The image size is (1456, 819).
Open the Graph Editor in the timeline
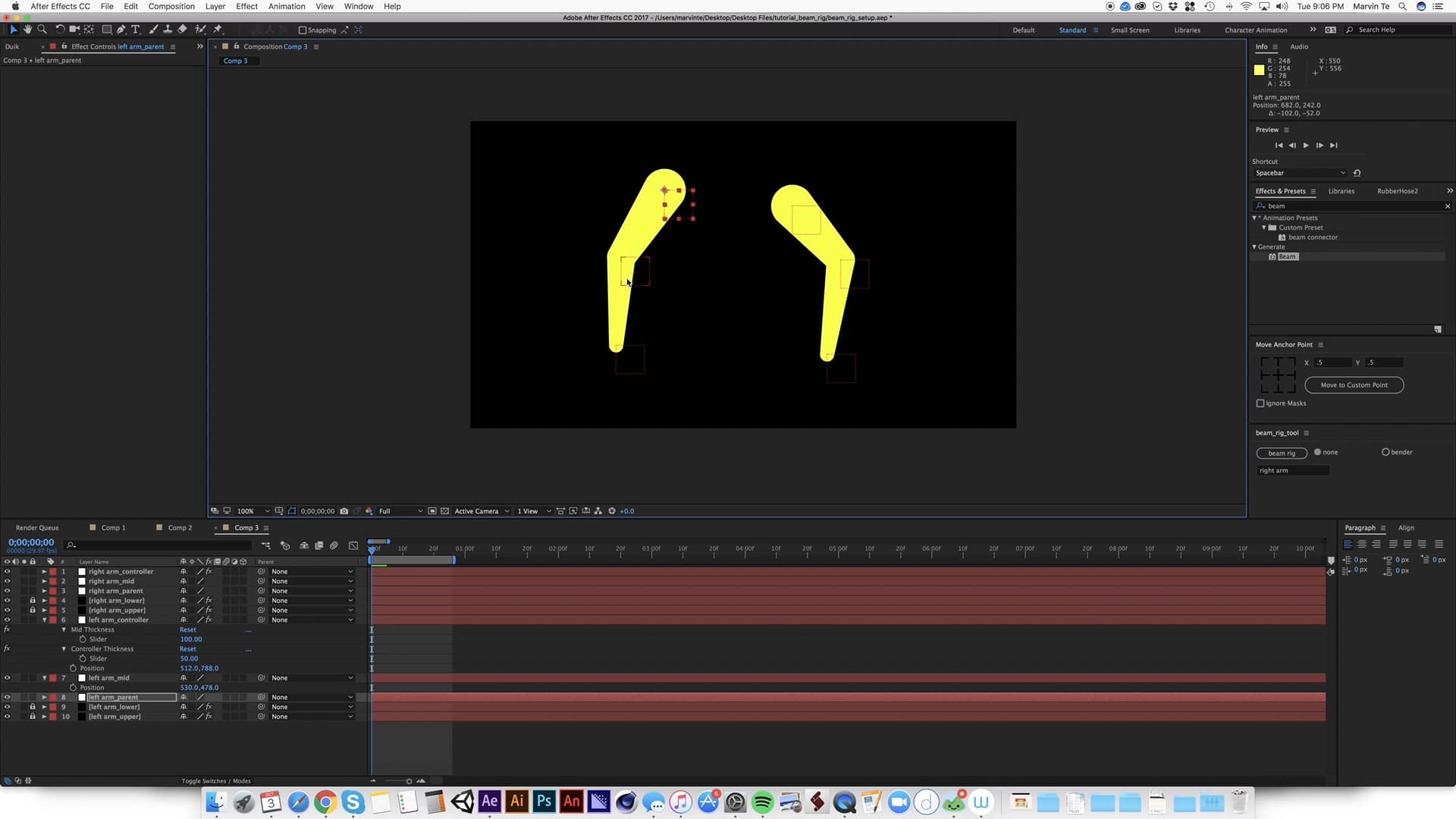tap(353, 545)
